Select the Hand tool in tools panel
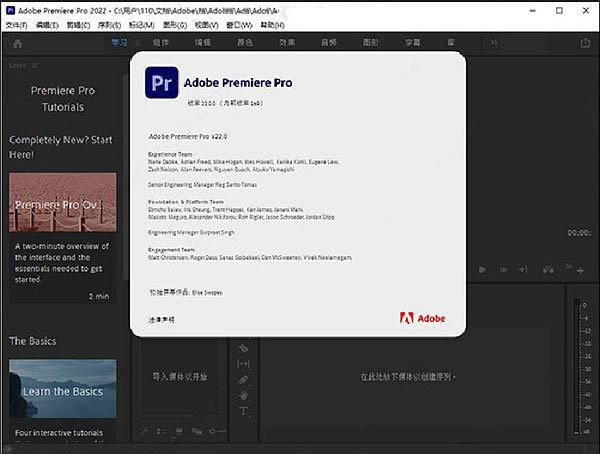 click(243, 396)
